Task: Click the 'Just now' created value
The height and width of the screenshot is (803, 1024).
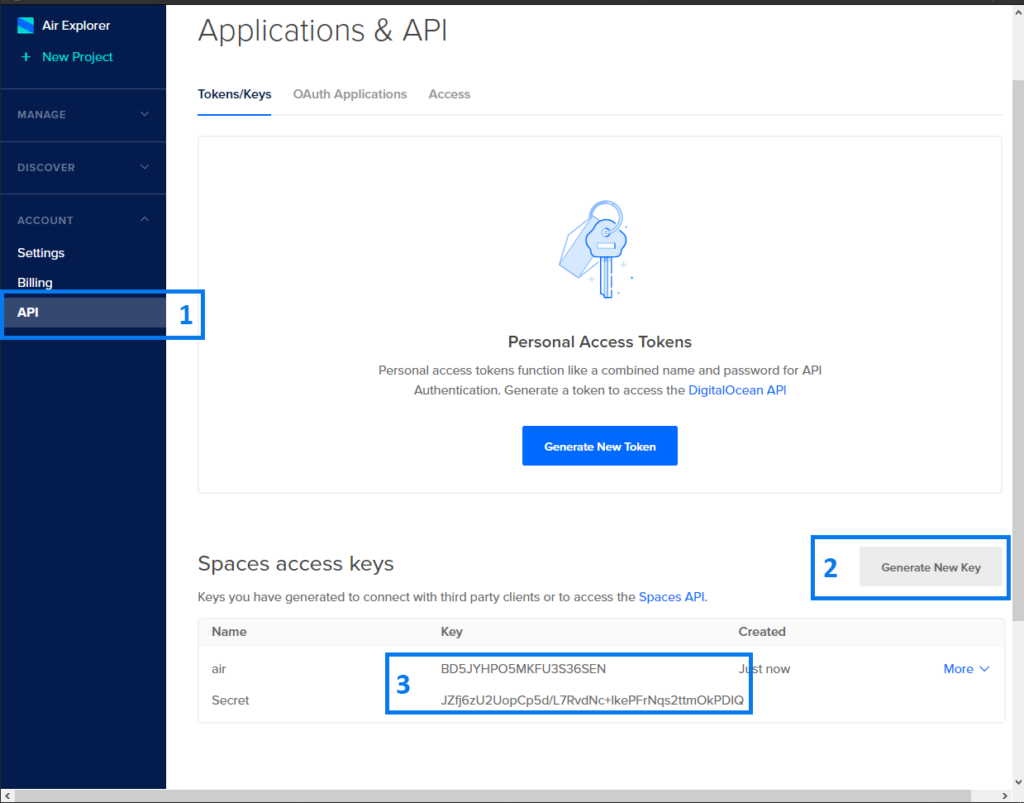Action: (764, 669)
